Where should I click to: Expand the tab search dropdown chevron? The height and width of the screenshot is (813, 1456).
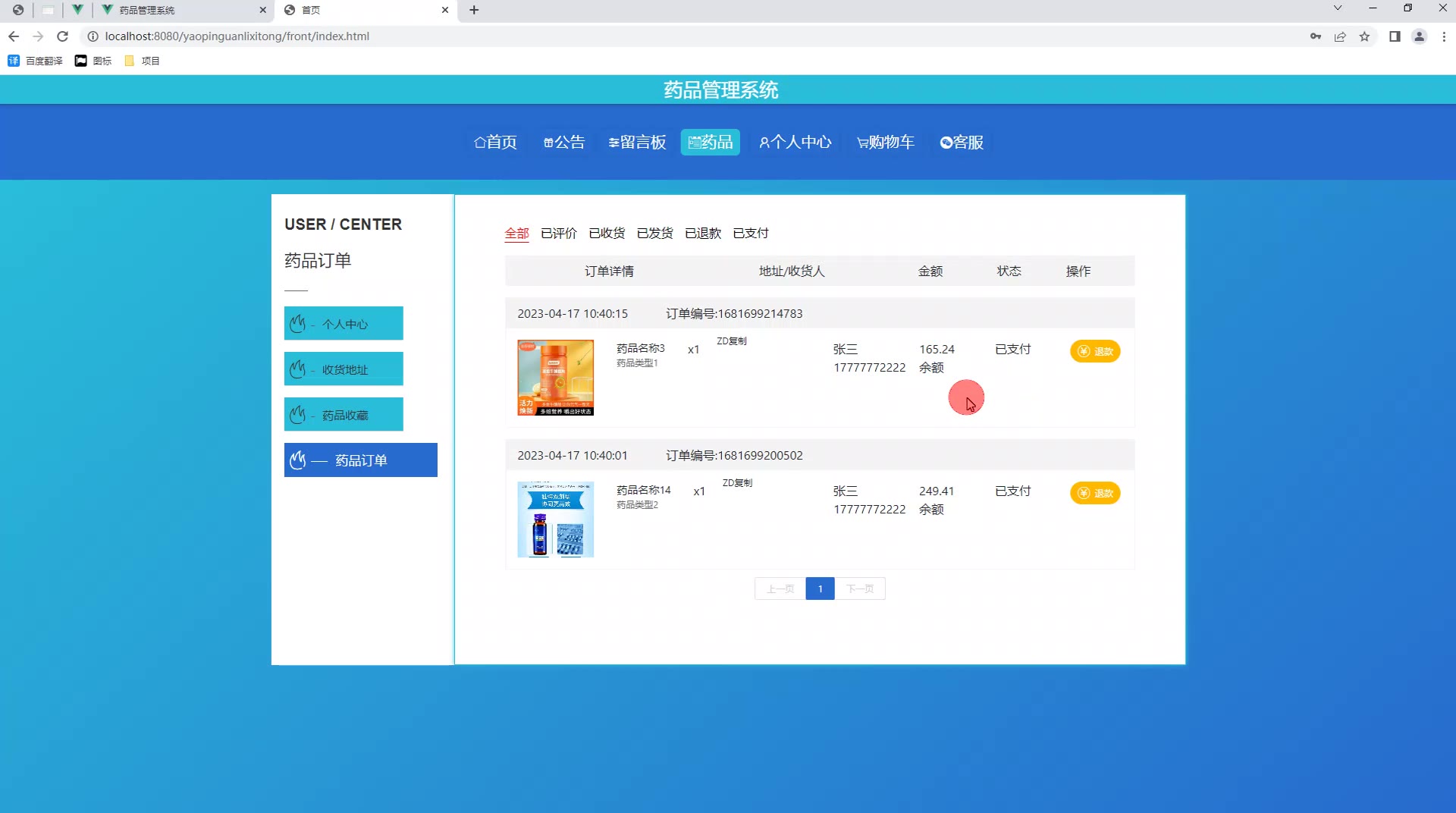1338,8
